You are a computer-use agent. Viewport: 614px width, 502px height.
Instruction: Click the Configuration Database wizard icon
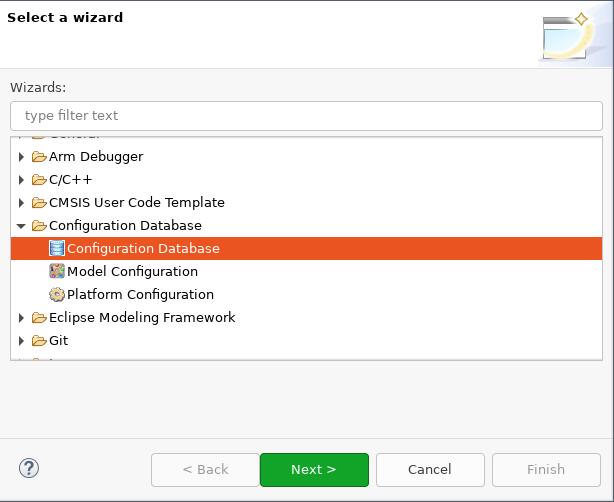point(57,248)
